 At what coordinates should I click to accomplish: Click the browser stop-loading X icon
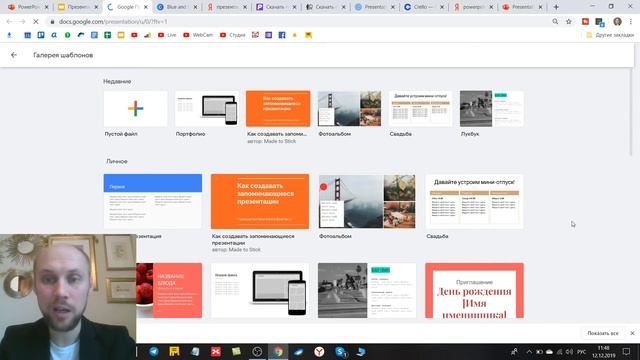tap(36, 22)
